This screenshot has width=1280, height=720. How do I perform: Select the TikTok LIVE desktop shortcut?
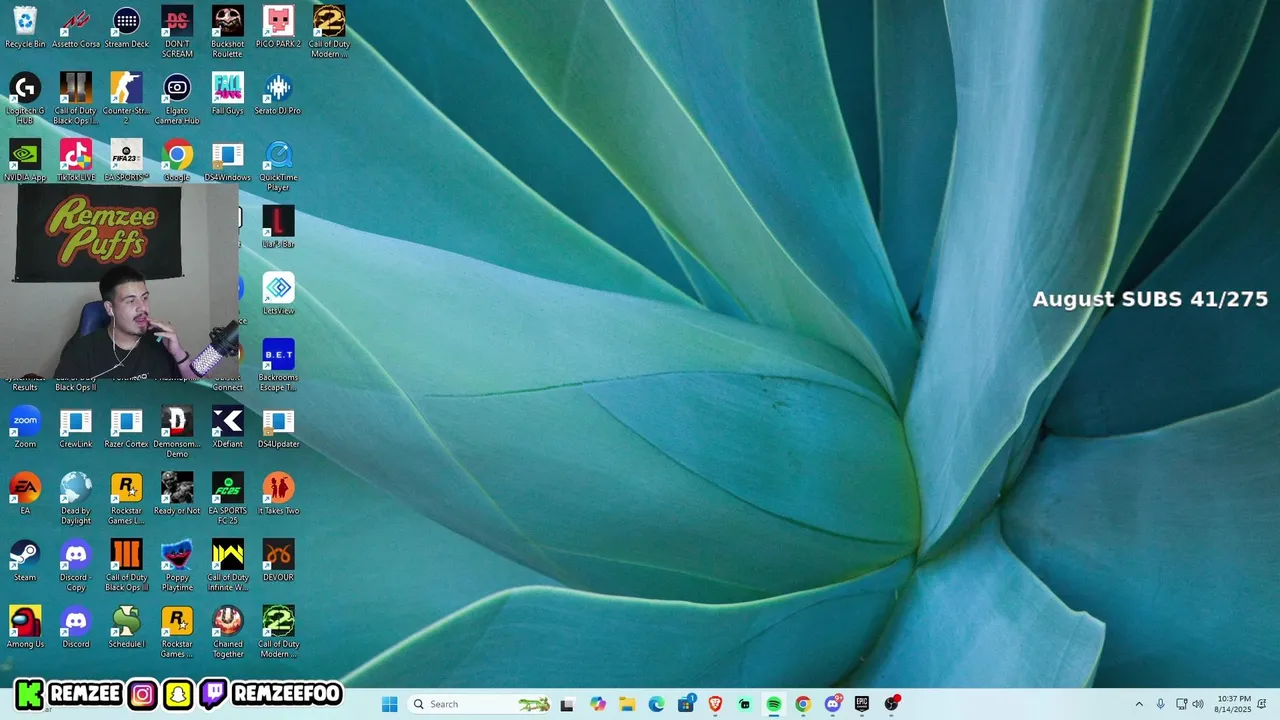coord(76,160)
